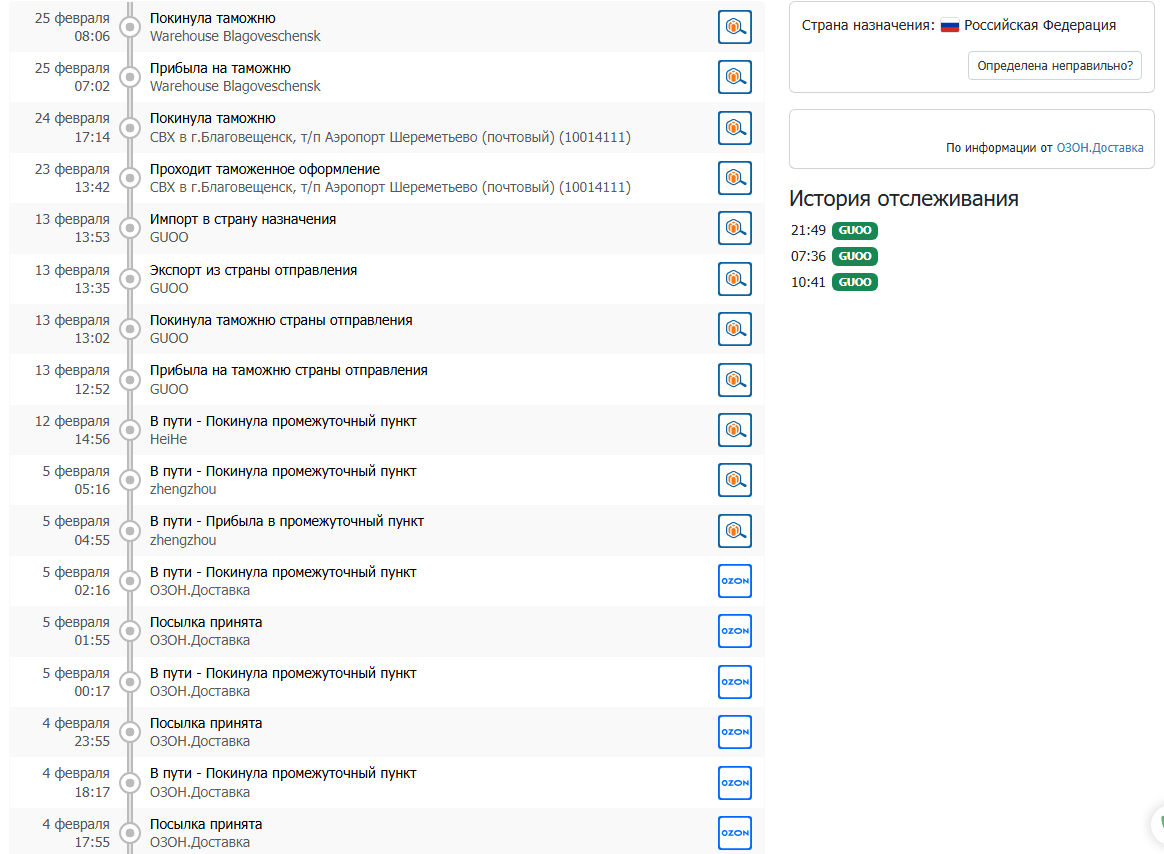Click timeline marker for 24 февраля 17:14

point(129,128)
